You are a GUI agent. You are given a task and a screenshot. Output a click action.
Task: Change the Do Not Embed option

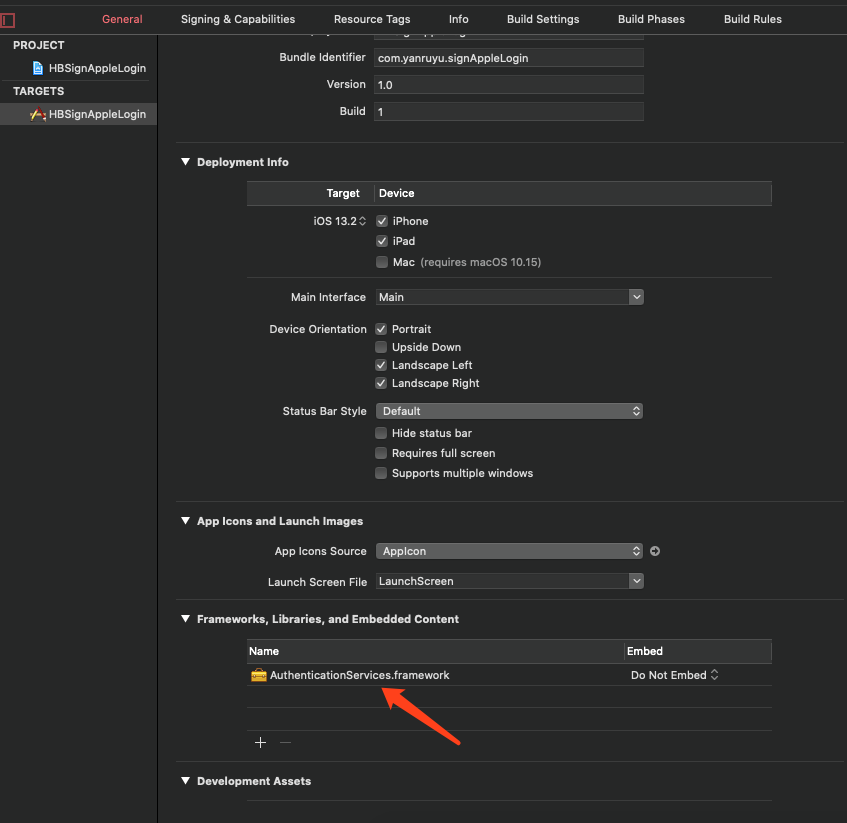click(x=674, y=675)
